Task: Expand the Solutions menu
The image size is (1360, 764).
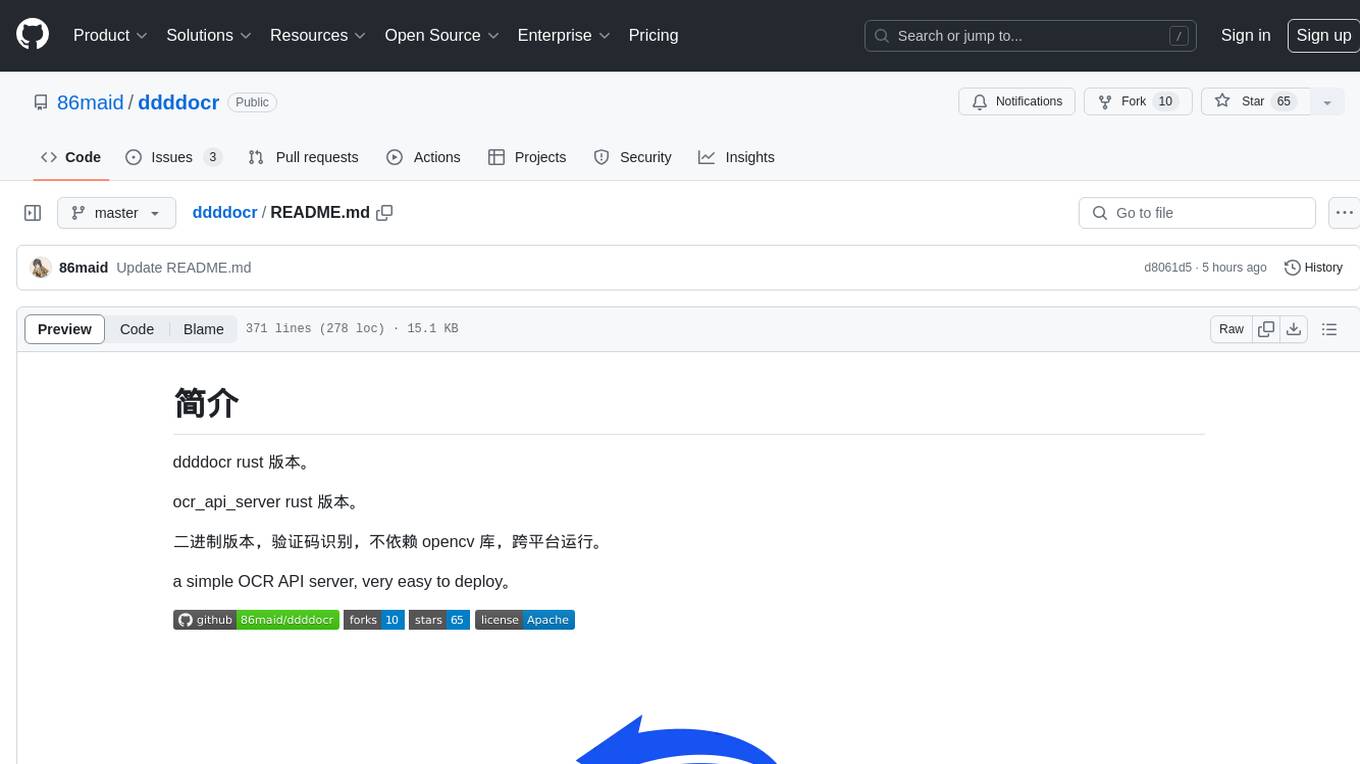Action: 208,35
